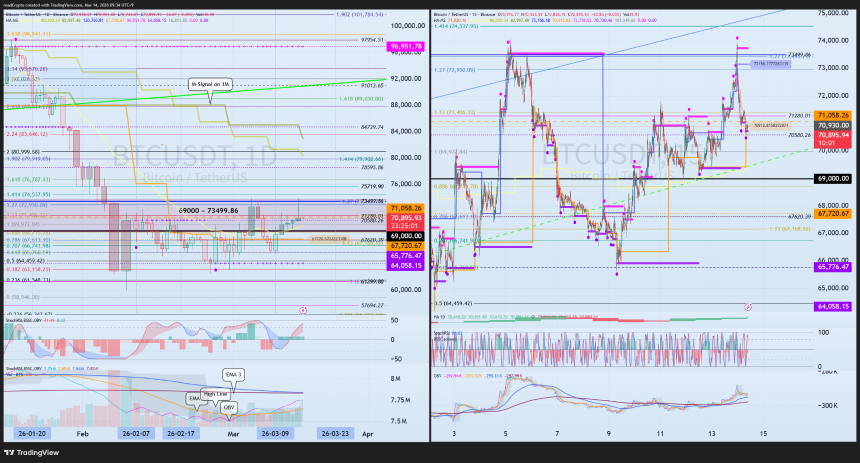Click black 69,000.00 tag on daily chart
This screenshot has width=860, height=463.
tap(406, 236)
